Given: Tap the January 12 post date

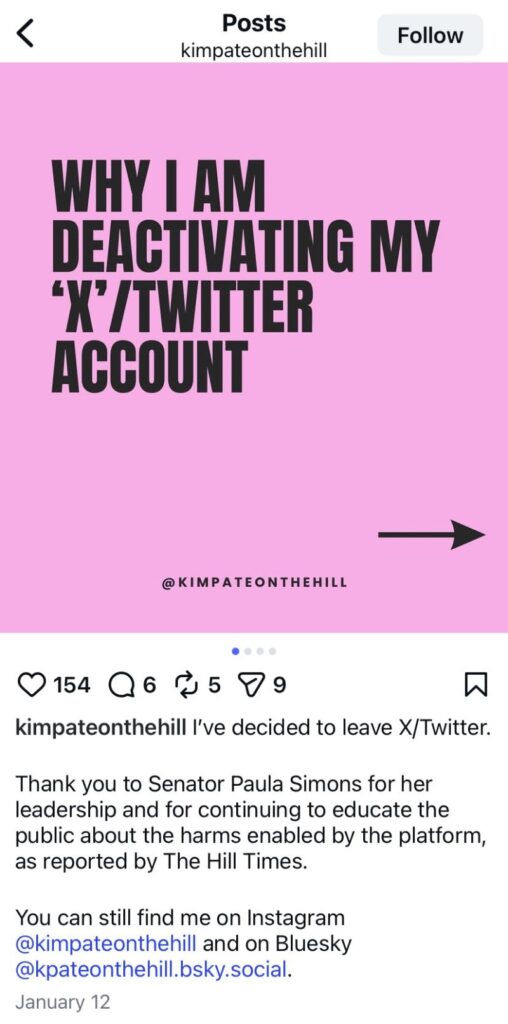Looking at the screenshot, I should tap(63, 1002).
